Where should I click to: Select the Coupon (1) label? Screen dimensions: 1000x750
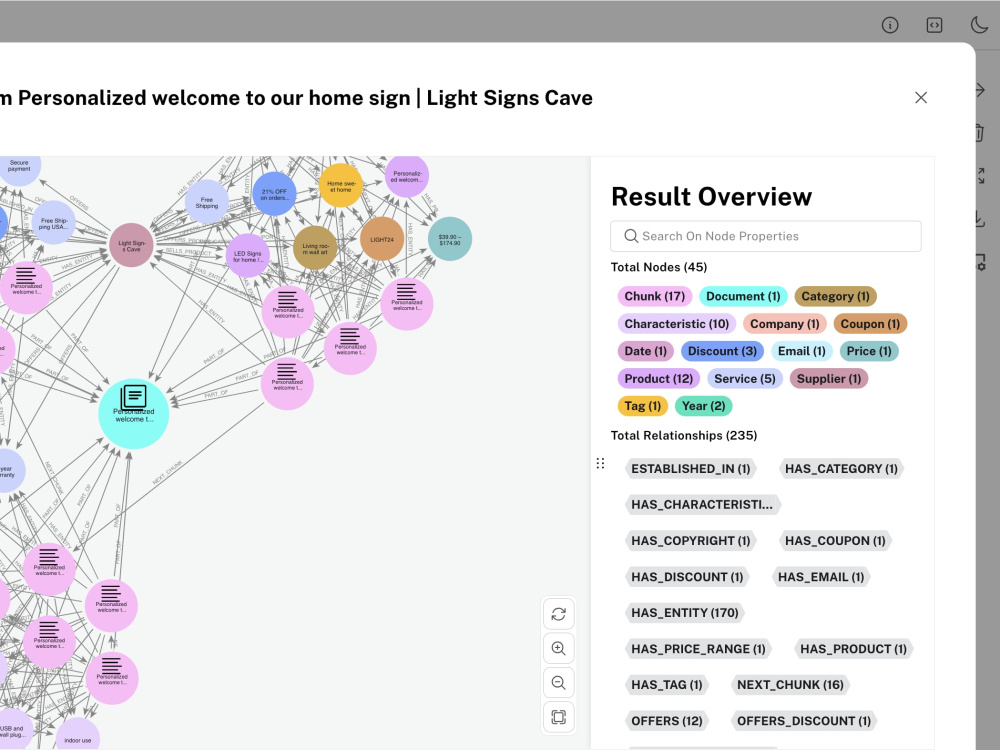(870, 324)
